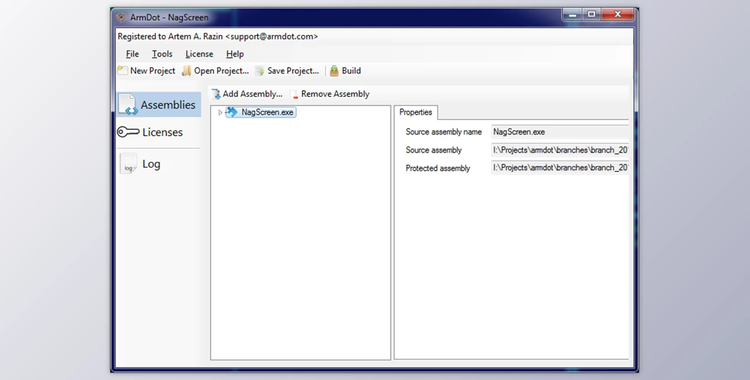The width and height of the screenshot is (750, 380).
Task: Close the ArmDot window
Action: (618, 15)
